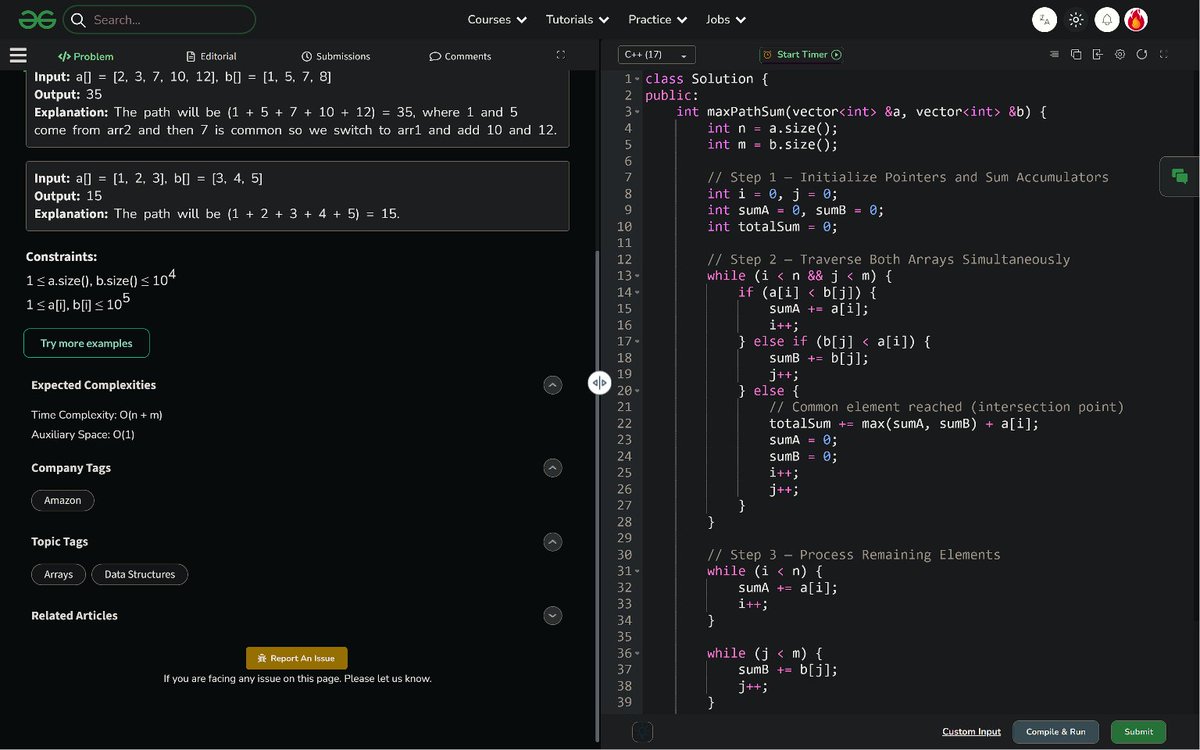Switch to the Problem tab
Image resolution: width=1200 pixels, height=750 pixels.
[86, 56]
